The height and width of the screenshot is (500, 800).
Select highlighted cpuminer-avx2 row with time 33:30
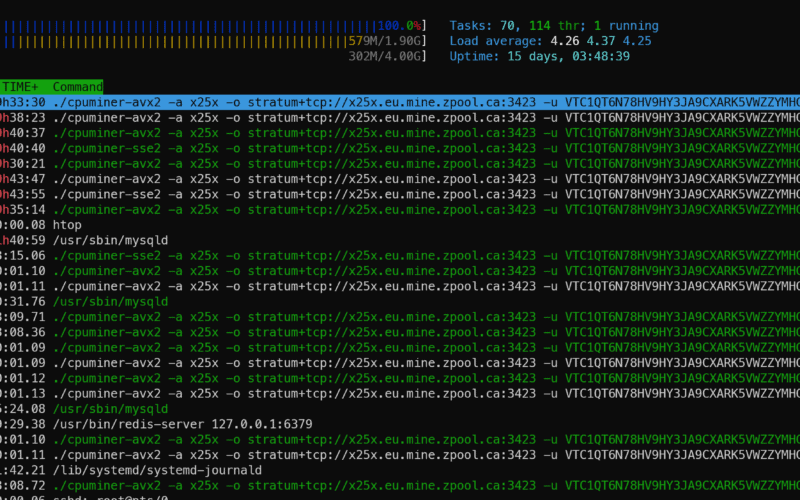click(400, 103)
